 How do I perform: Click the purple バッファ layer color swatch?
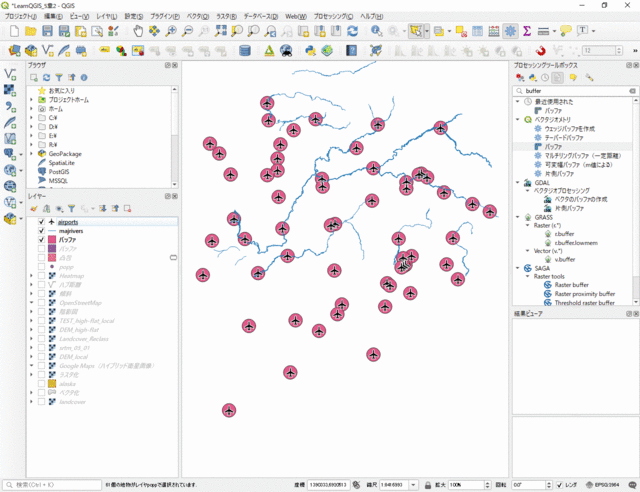pos(52,249)
